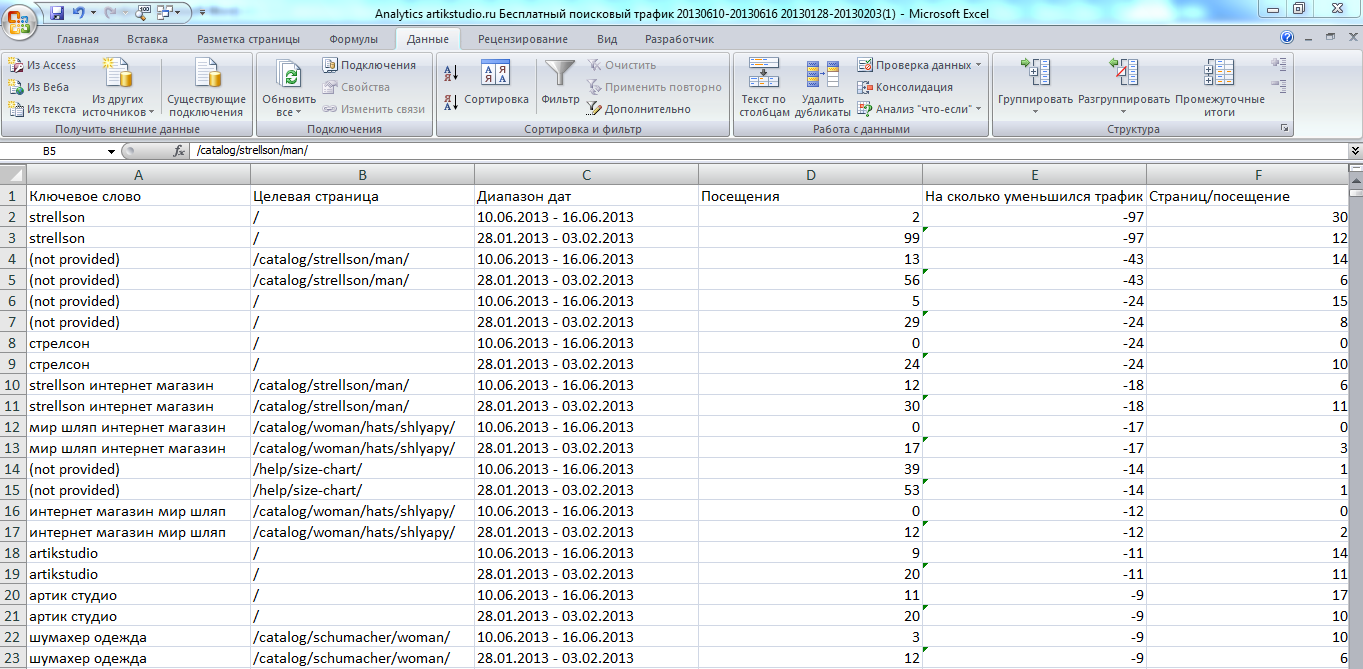
Task: Import data with the Из Access icon
Action: (x=16, y=65)
